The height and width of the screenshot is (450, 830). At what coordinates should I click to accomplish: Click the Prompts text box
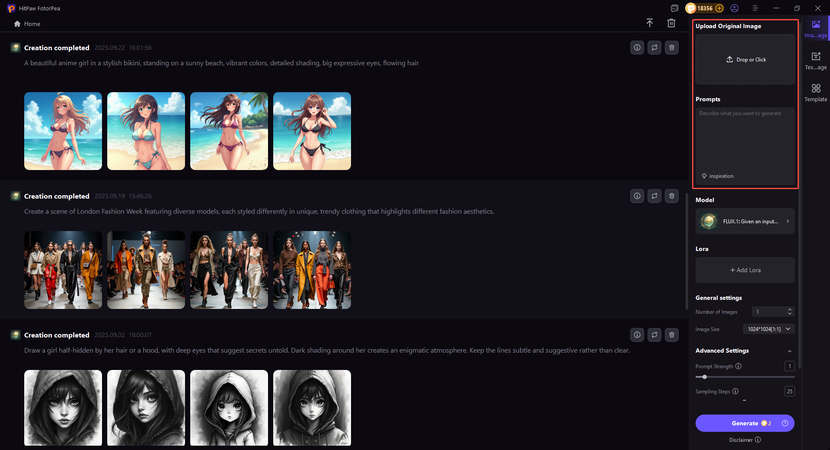coord(745,146)
